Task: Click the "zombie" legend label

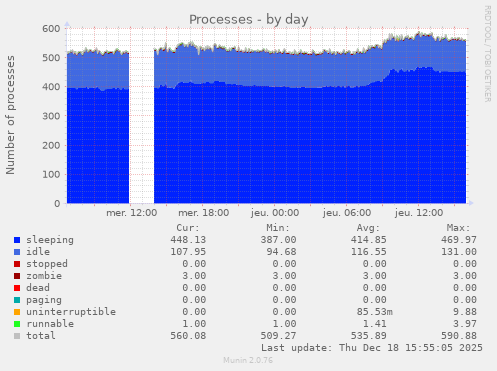Action: click(44, 276)
